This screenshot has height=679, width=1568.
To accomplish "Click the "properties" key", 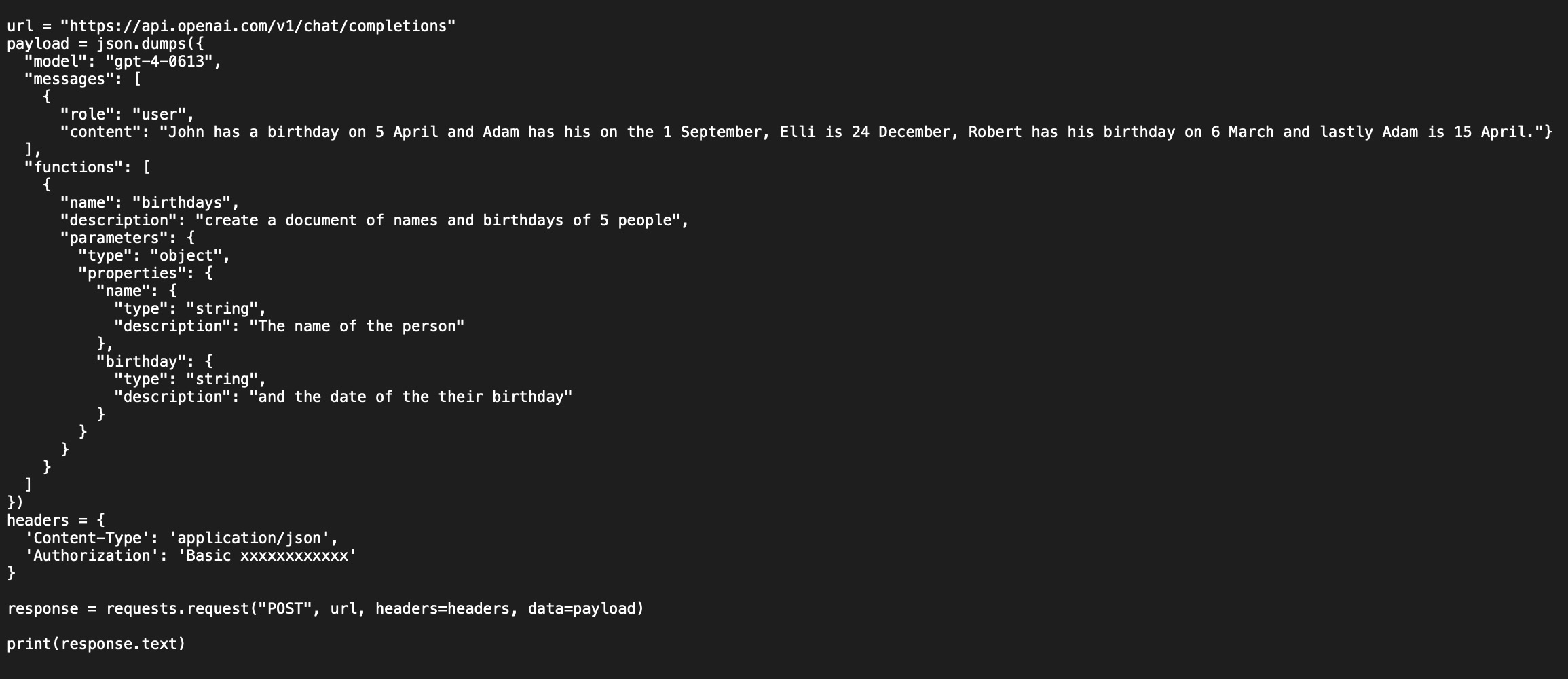I will [x=132, y=274].
